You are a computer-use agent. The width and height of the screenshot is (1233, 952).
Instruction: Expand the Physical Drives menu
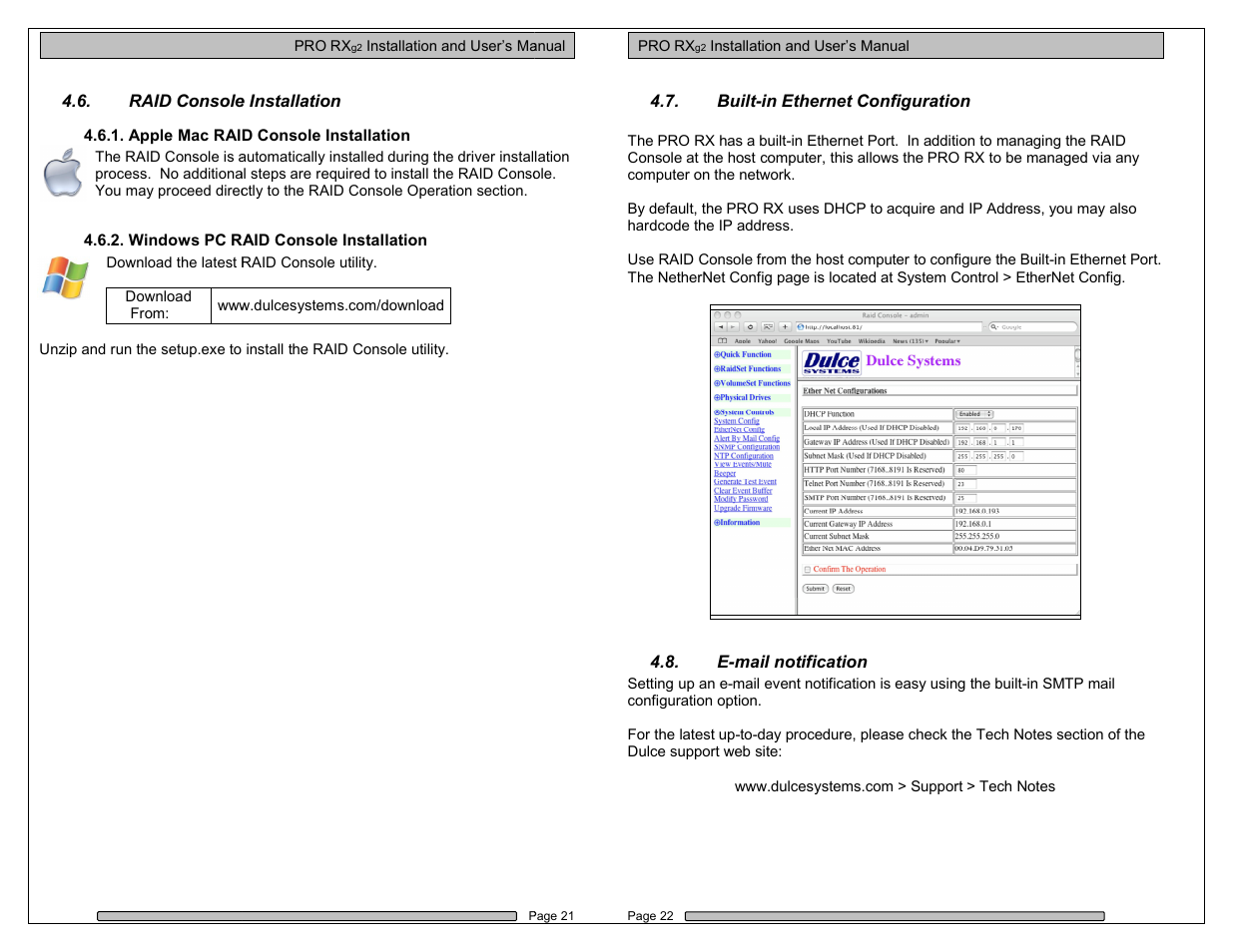pos(742,397)
